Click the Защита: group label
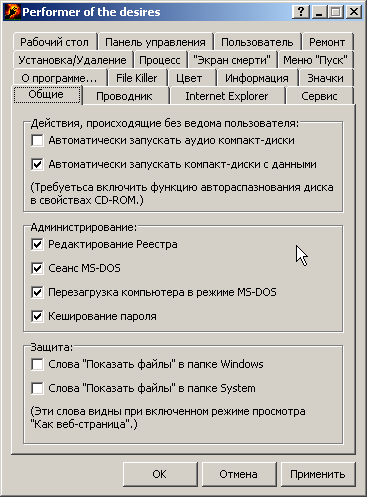This screenshot has height=497, width=367. [52, 347]
